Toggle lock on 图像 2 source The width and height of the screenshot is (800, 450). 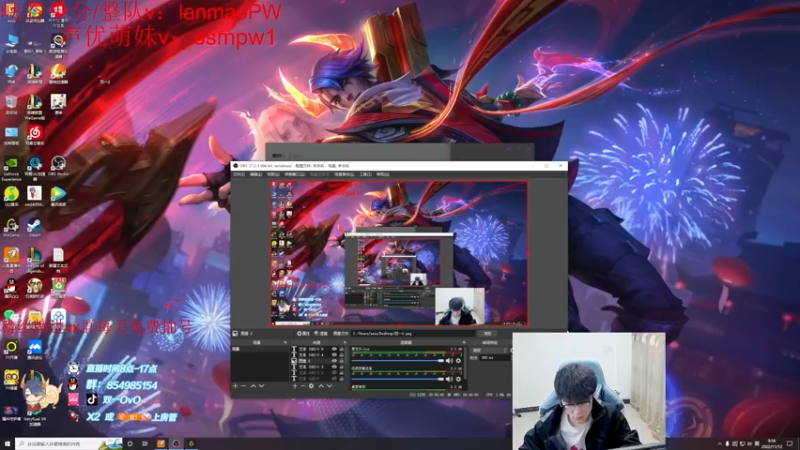coord(341,361)
